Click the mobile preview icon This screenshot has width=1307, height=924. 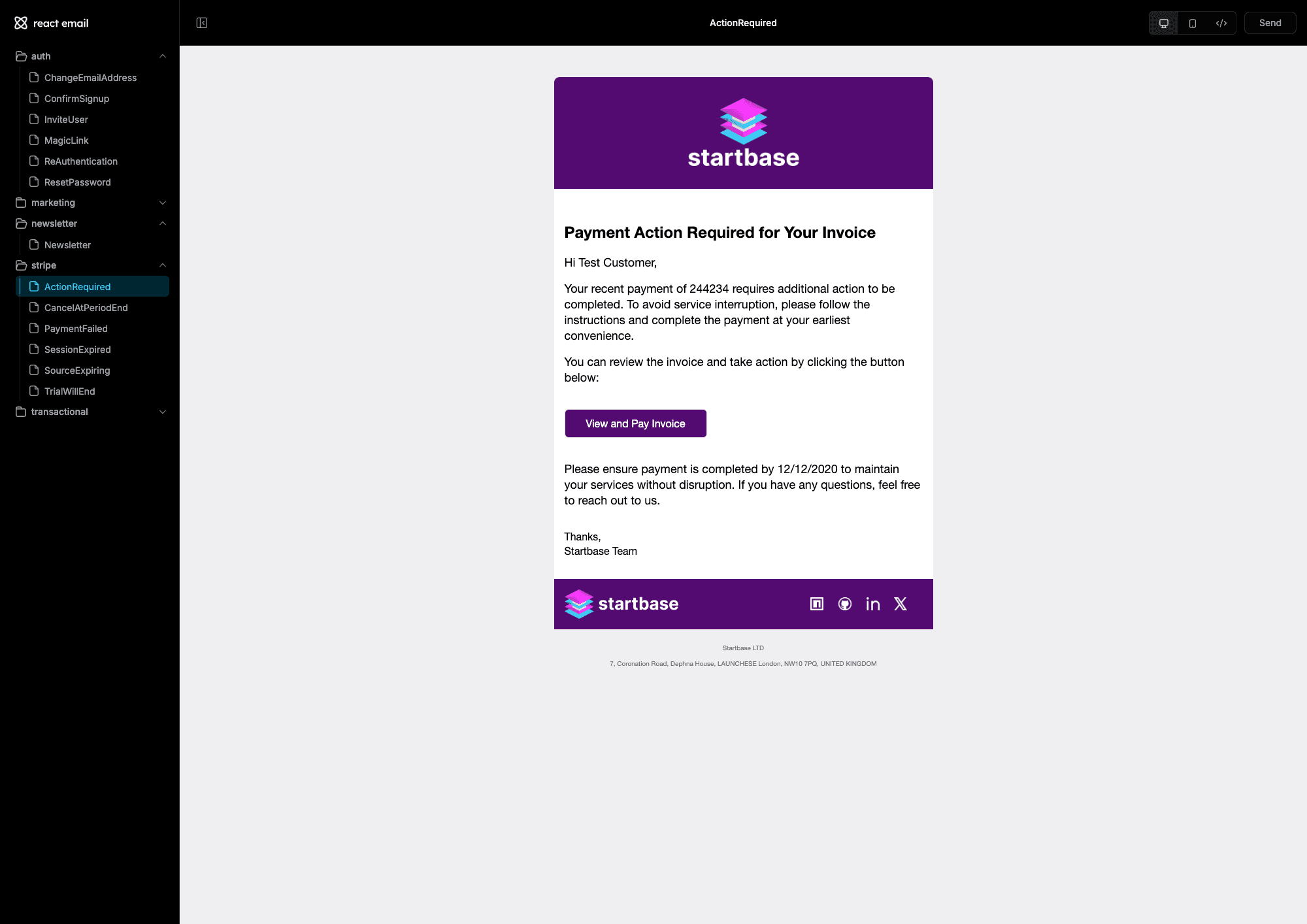pyautogui.click(x=1192, y=23)
